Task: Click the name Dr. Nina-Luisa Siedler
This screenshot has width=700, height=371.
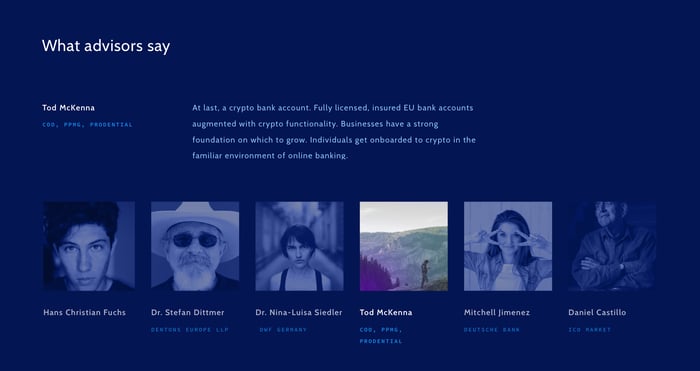Action: click(x=299, y=313)
